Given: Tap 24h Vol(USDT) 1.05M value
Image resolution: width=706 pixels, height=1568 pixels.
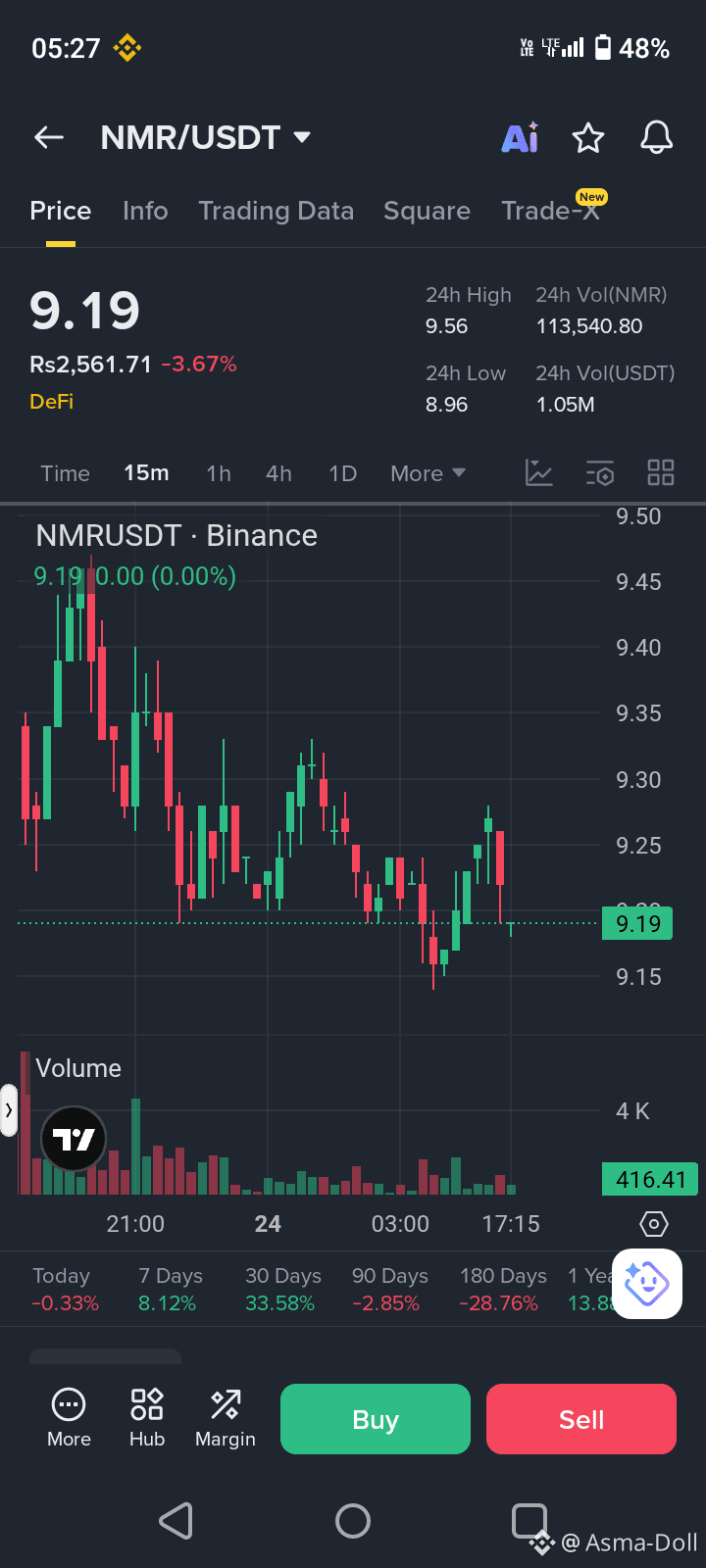Looking at the screenshot, I should coord(565,405).
